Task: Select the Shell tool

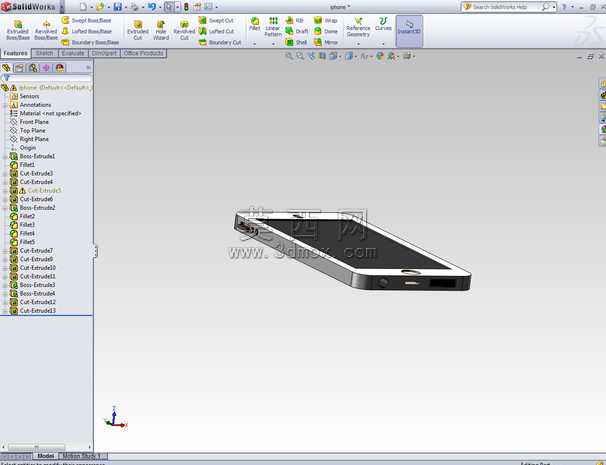Action: coord(296,42)
